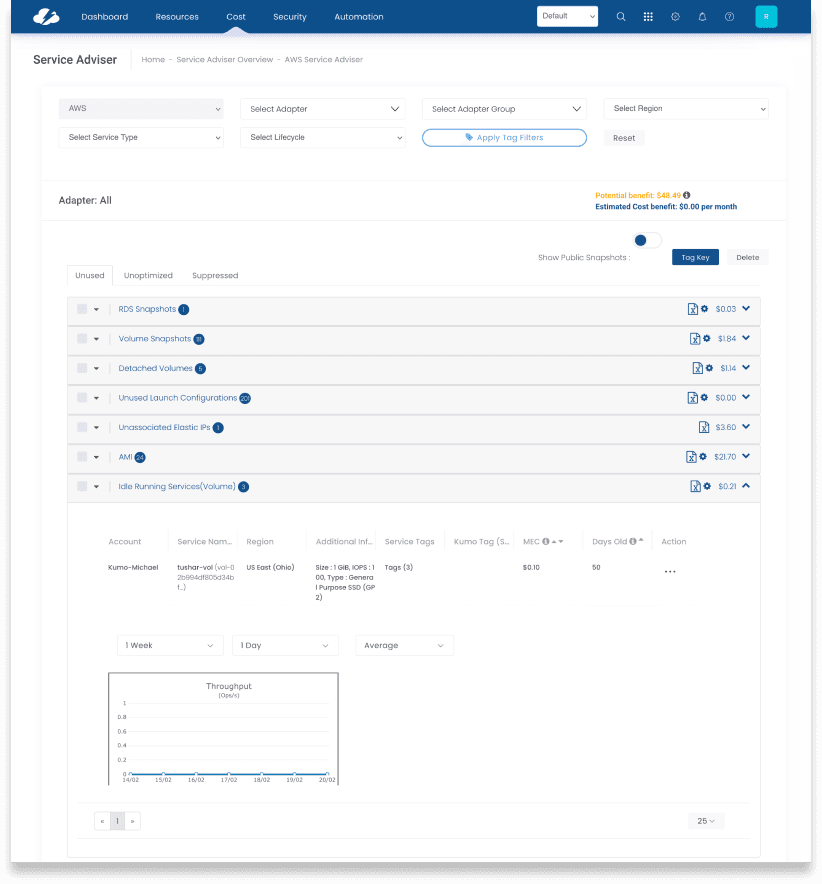Open the Cost menu in the navigation bar
Viewport: 822px width, 884px height.
(235, 16)
